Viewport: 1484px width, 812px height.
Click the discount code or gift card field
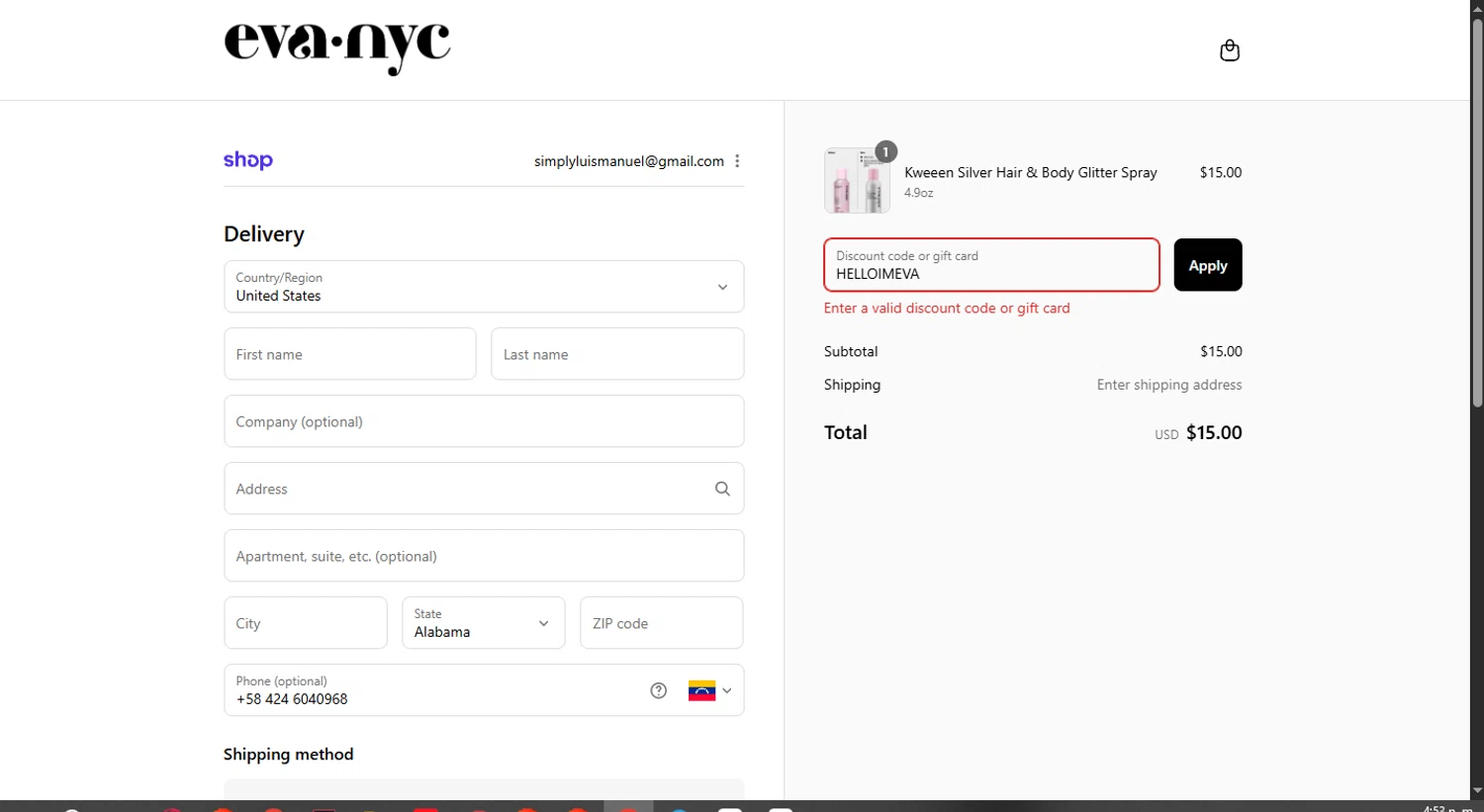991,265
